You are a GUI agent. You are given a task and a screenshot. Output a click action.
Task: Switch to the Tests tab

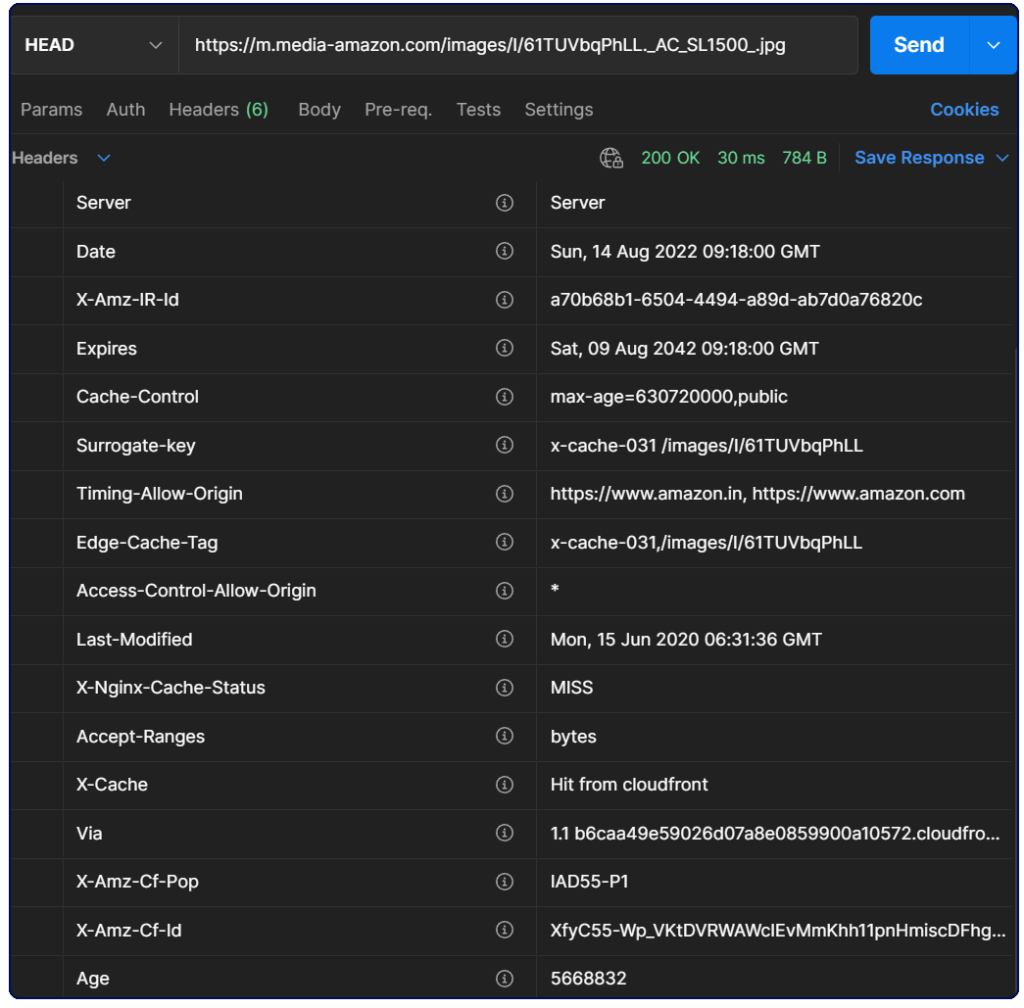coord(478,110)
